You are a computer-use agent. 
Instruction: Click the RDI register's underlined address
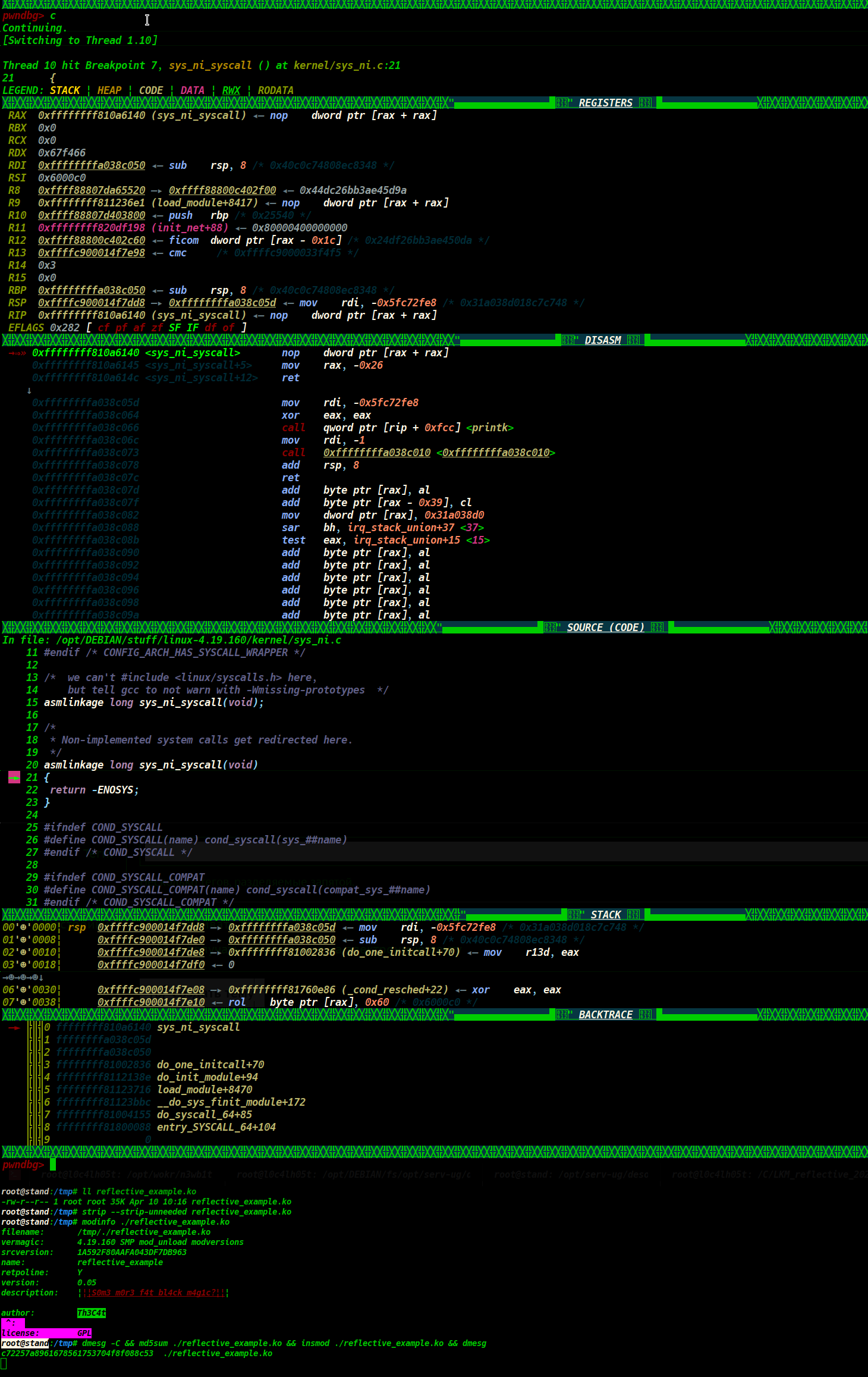click(92, 165)
